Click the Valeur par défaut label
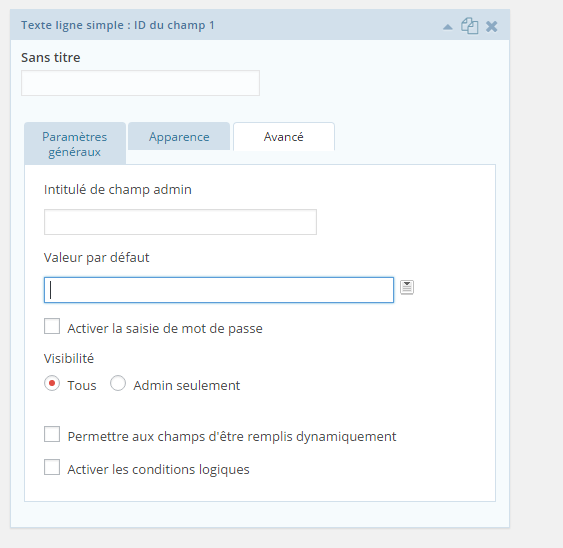The height and width of the screenshot is (548, 563). coord(96,257)
